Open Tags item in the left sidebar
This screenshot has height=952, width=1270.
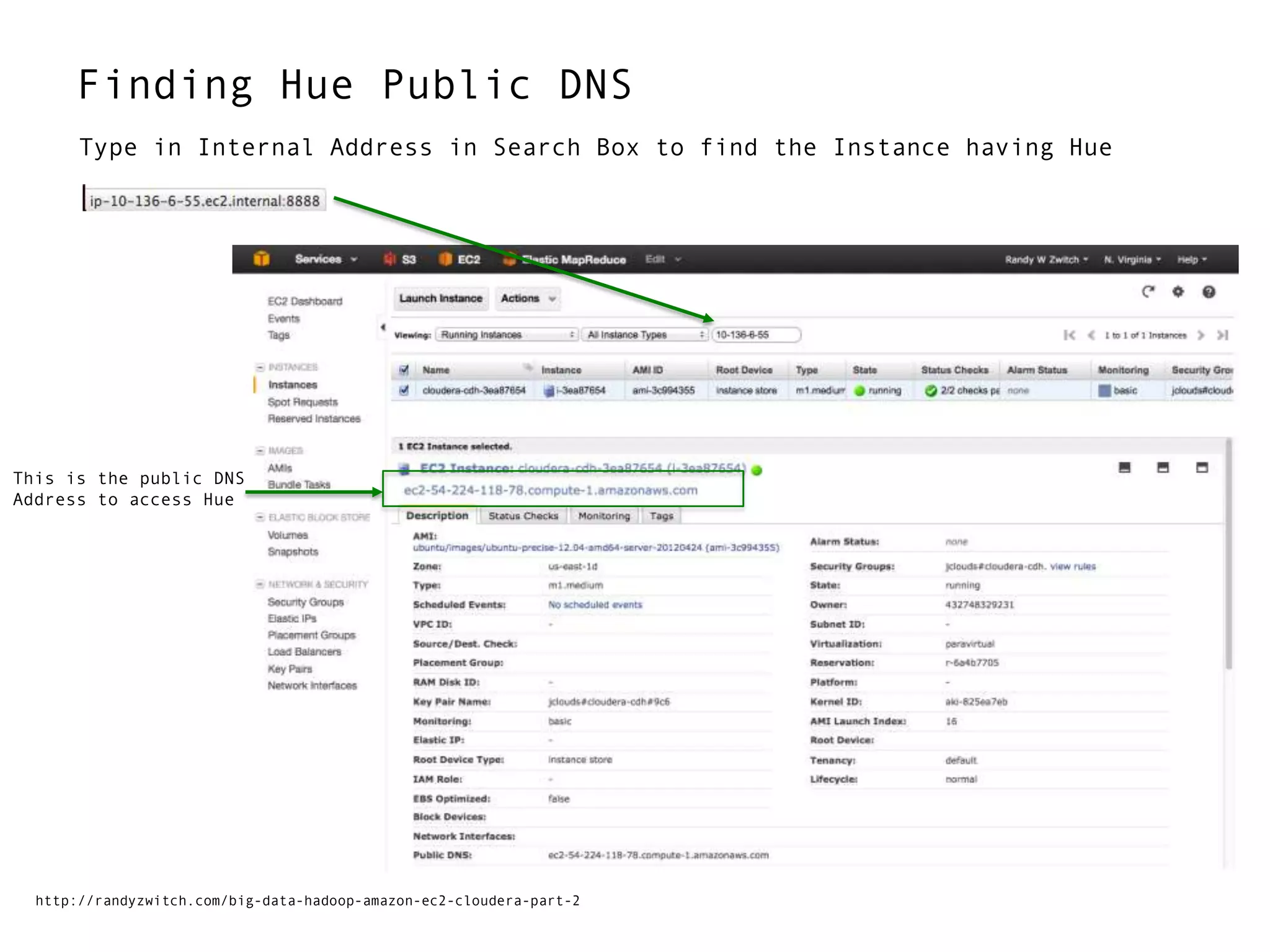278,335
